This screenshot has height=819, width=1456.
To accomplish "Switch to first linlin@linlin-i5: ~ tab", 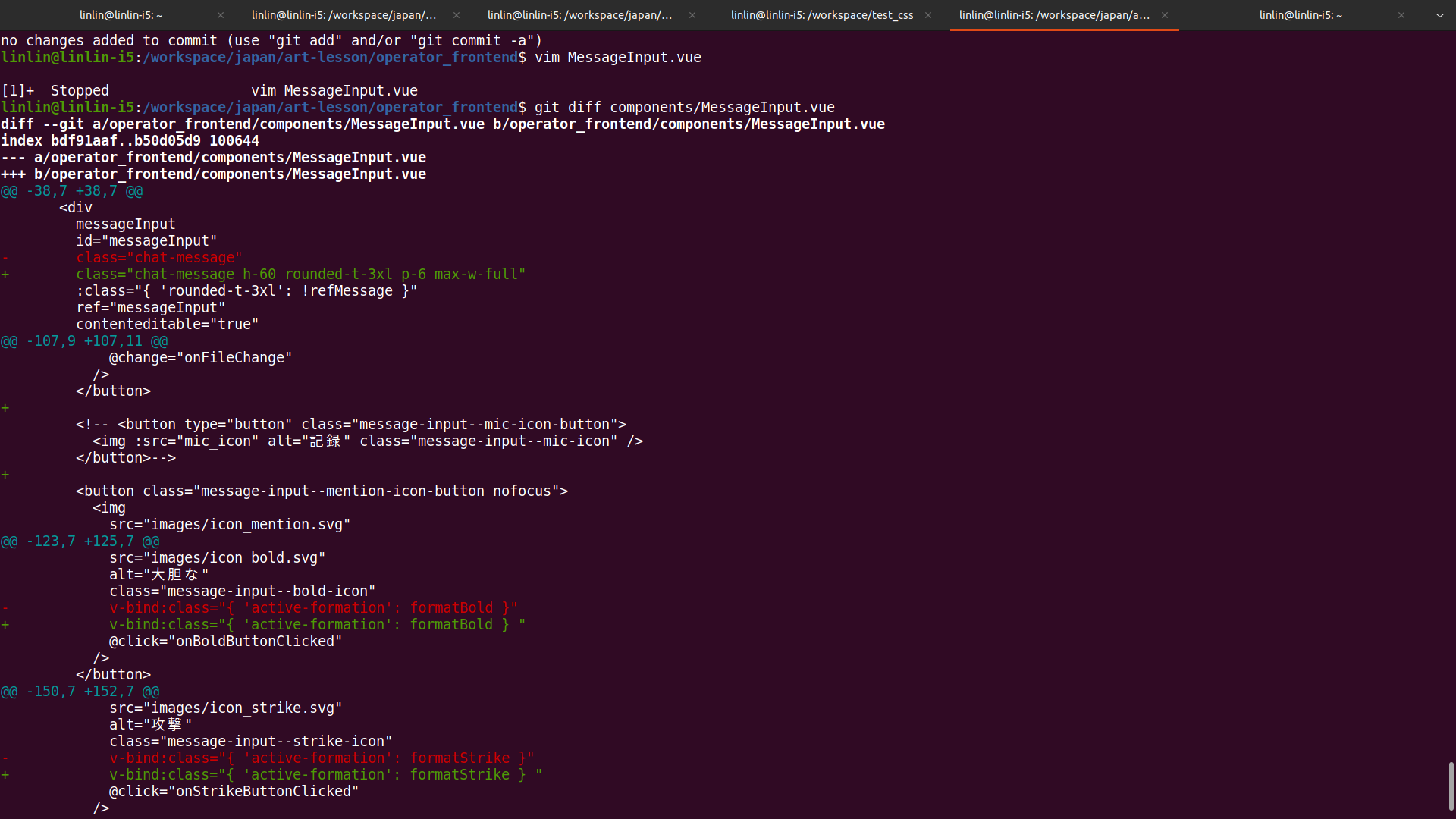I will (x=121, y=15).
